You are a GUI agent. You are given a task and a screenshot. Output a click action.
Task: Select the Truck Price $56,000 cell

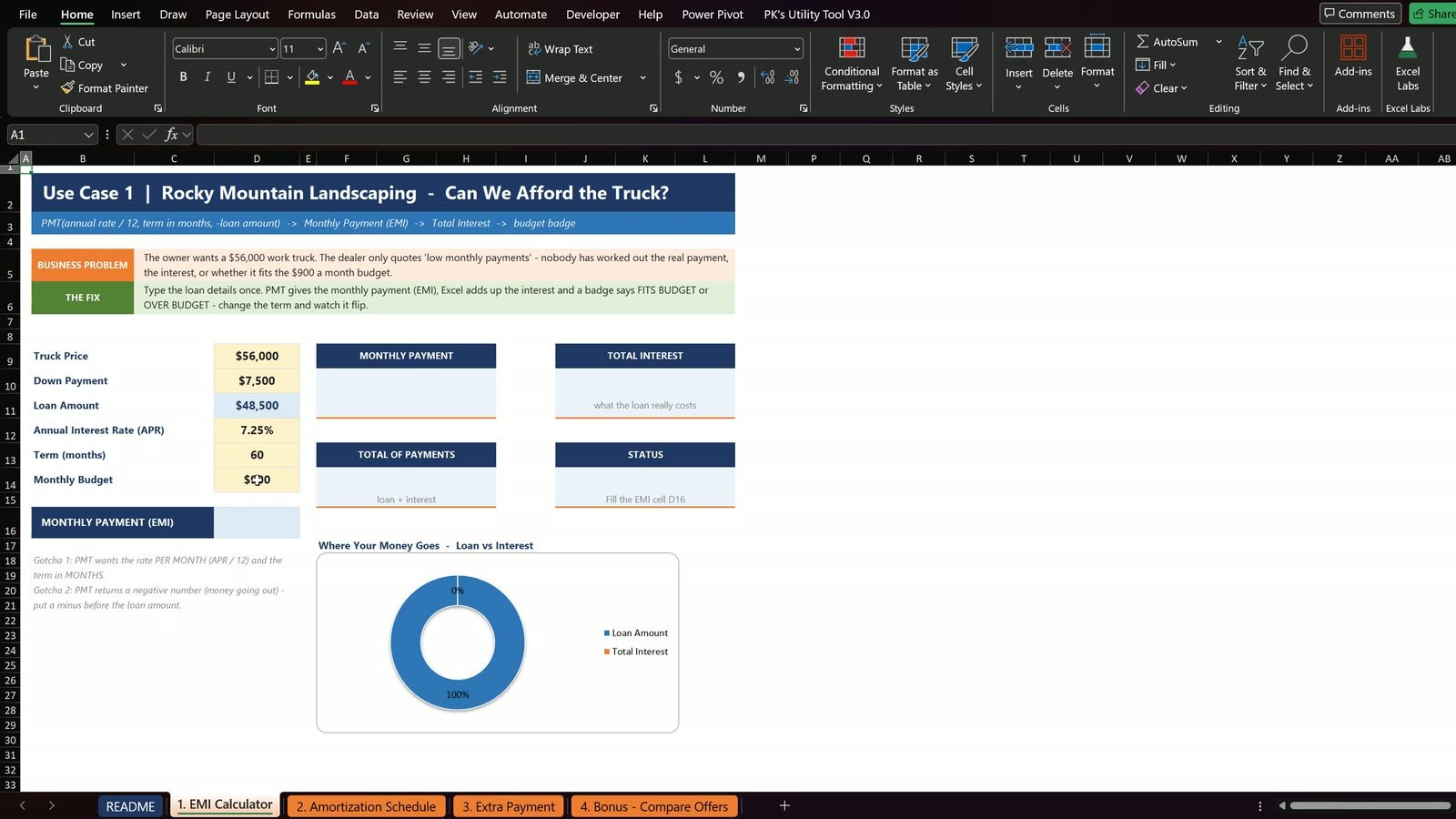click(257, 356)
